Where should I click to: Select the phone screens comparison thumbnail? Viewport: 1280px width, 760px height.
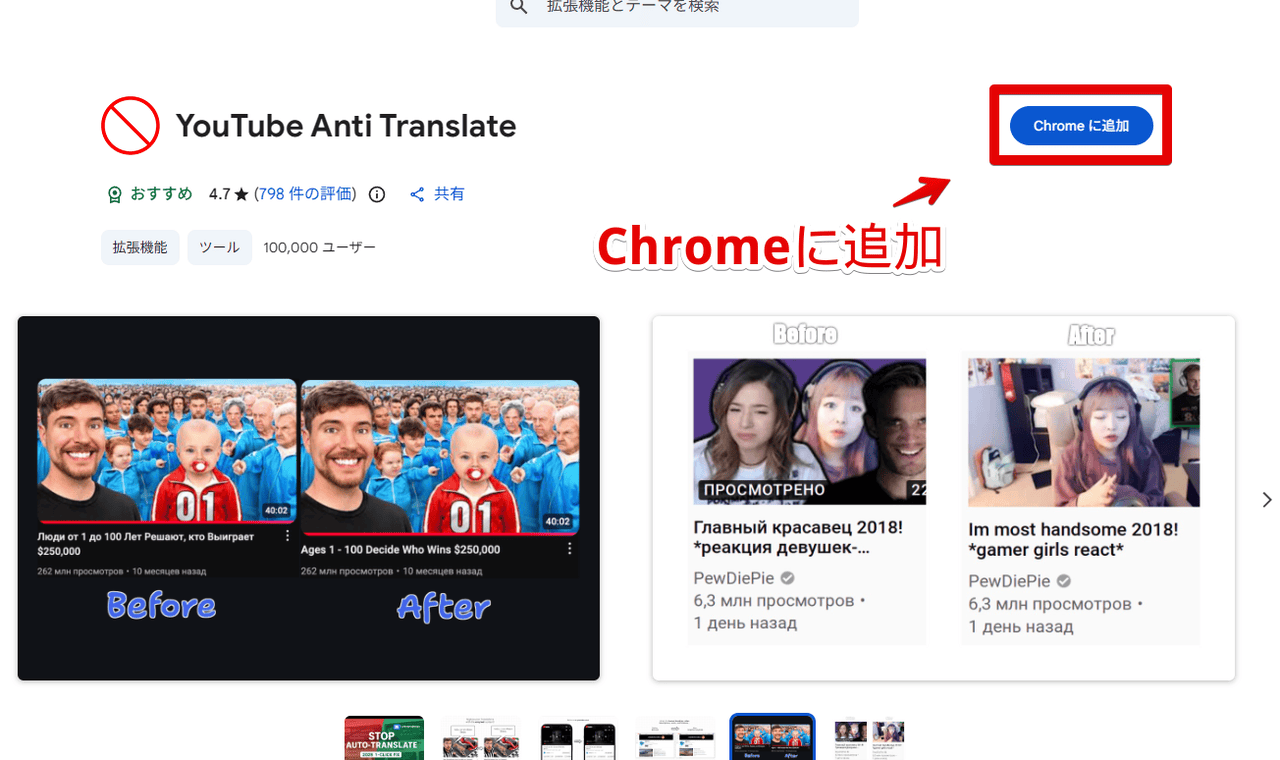578,738
